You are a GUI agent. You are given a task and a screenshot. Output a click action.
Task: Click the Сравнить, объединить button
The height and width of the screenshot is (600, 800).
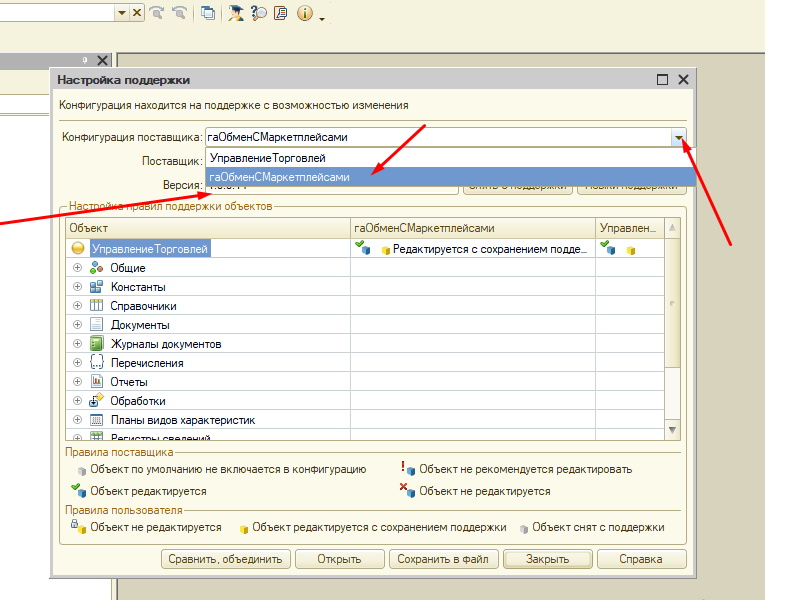pyautogui.click(x=226, y=559)
